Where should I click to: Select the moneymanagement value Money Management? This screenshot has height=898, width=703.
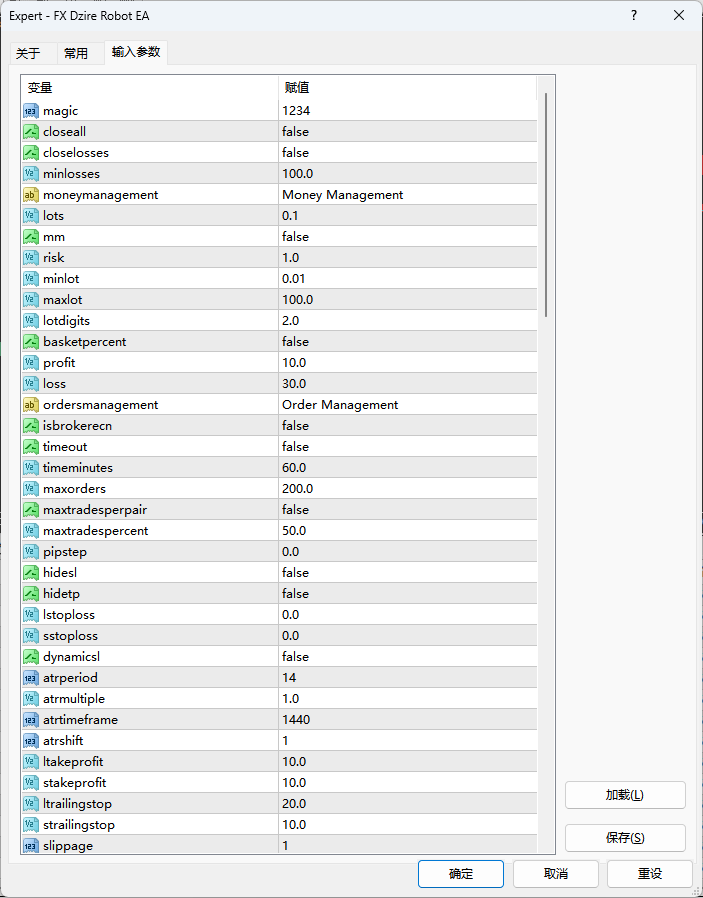342,195
